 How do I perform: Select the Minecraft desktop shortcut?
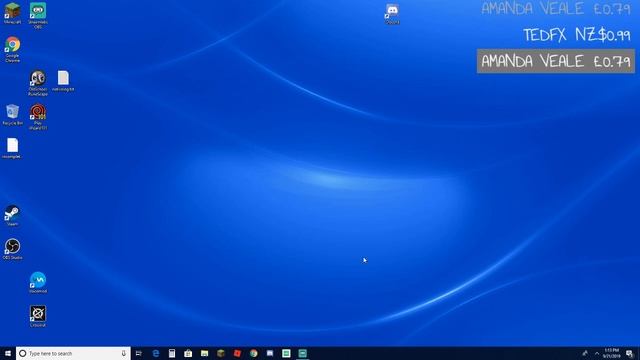[x=12, y=13]
